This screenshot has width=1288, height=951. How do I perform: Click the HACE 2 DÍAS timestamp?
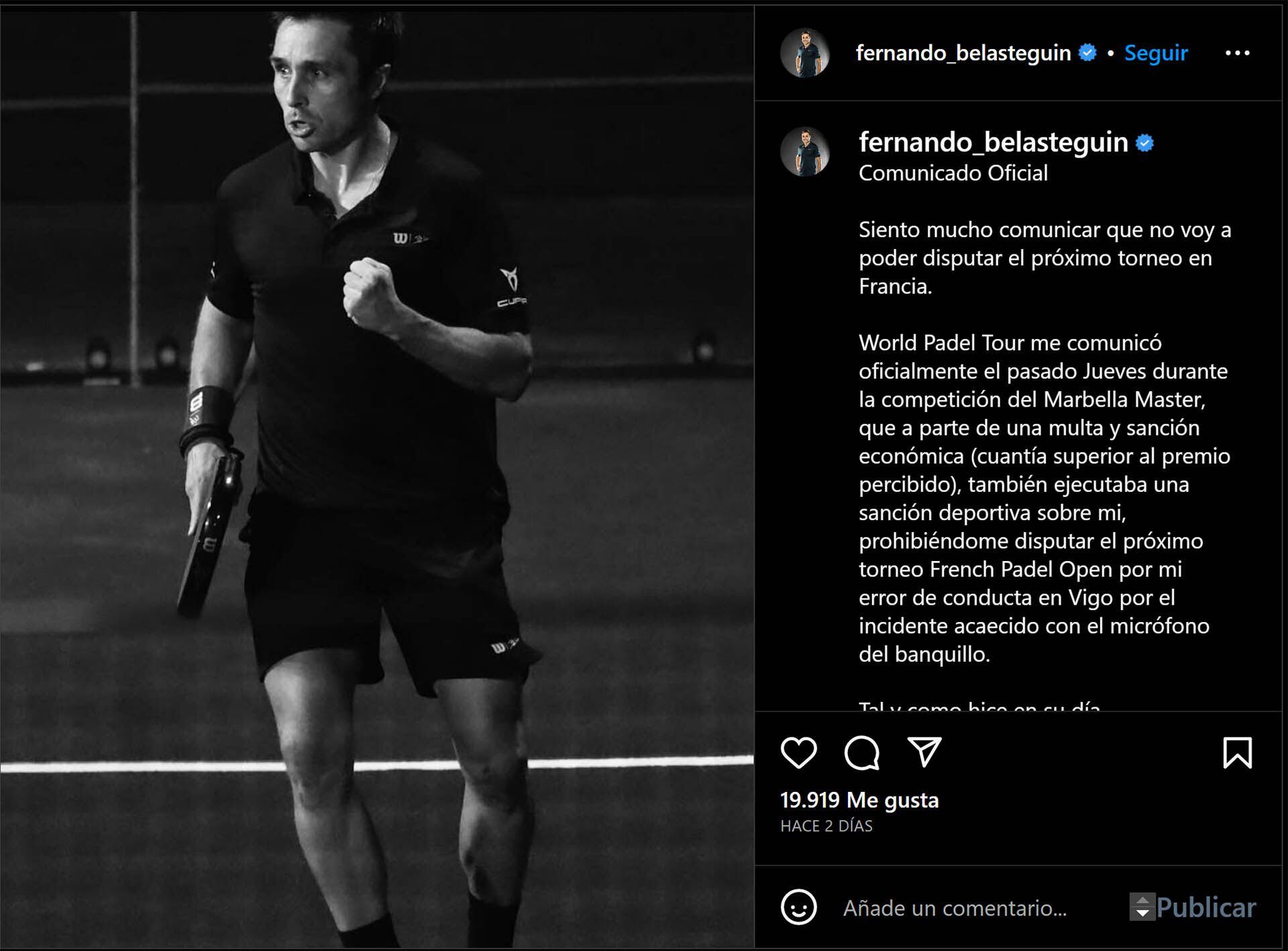click(826, 826)
